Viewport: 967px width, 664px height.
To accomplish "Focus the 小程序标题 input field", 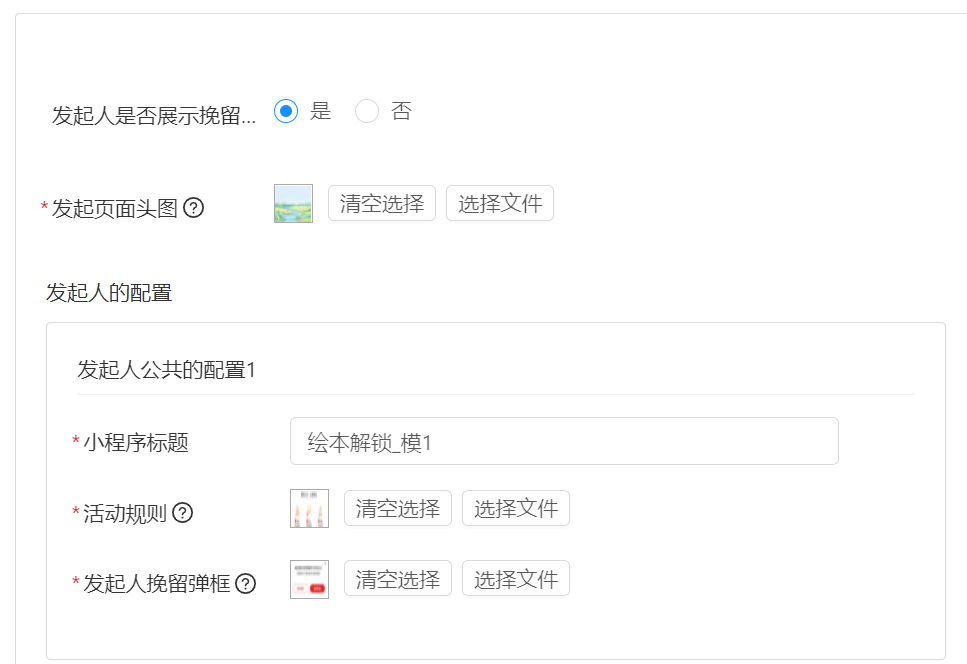I will click(564, 441).
